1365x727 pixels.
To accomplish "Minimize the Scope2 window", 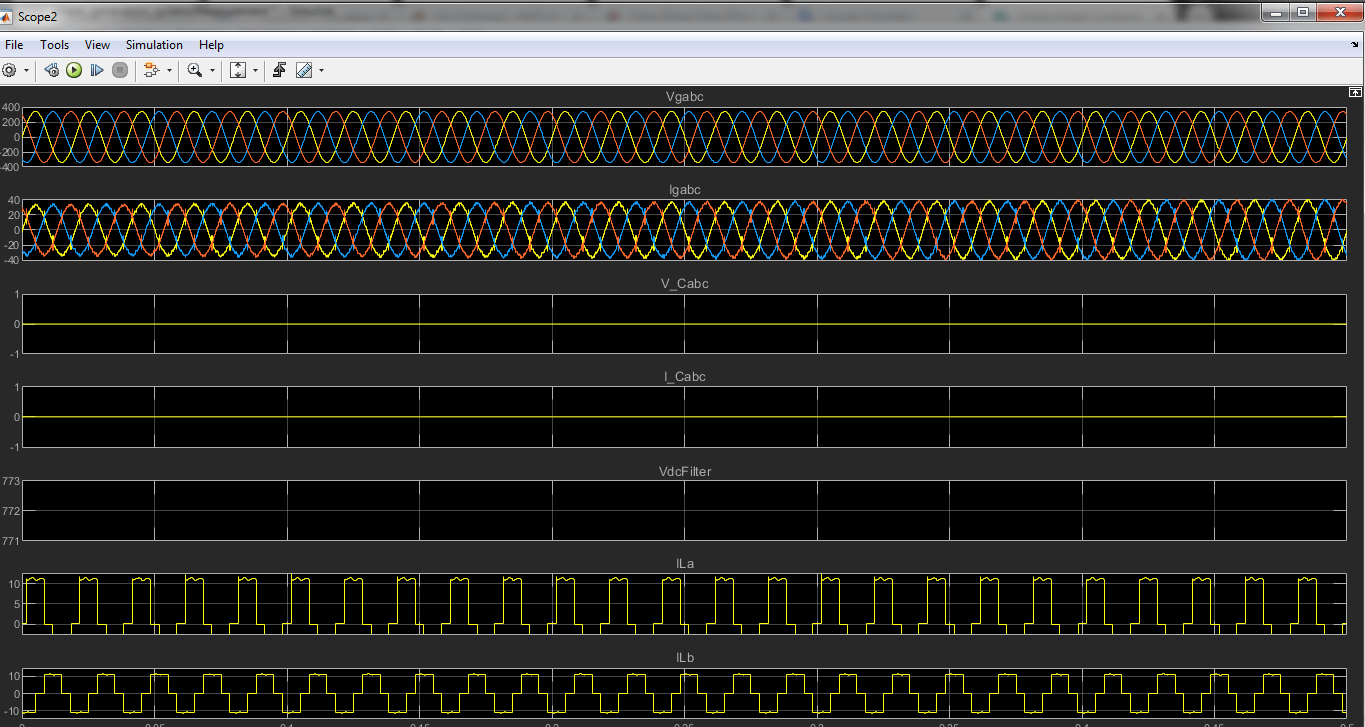I will click(x=1275, y=12).
